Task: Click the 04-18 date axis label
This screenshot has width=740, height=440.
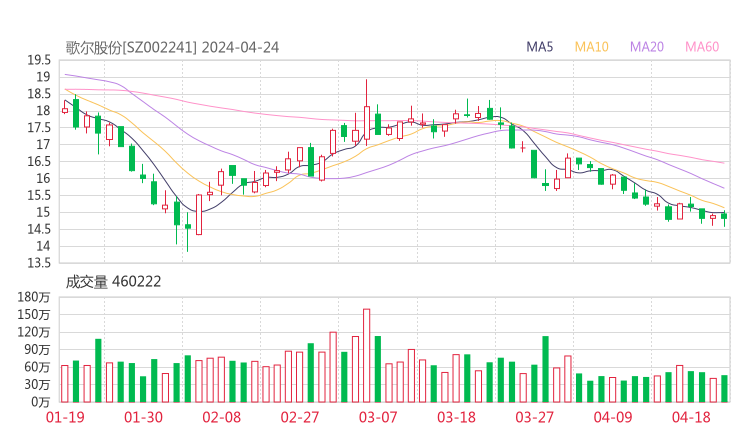Action: pyautogui.click(x=691, y=417)
